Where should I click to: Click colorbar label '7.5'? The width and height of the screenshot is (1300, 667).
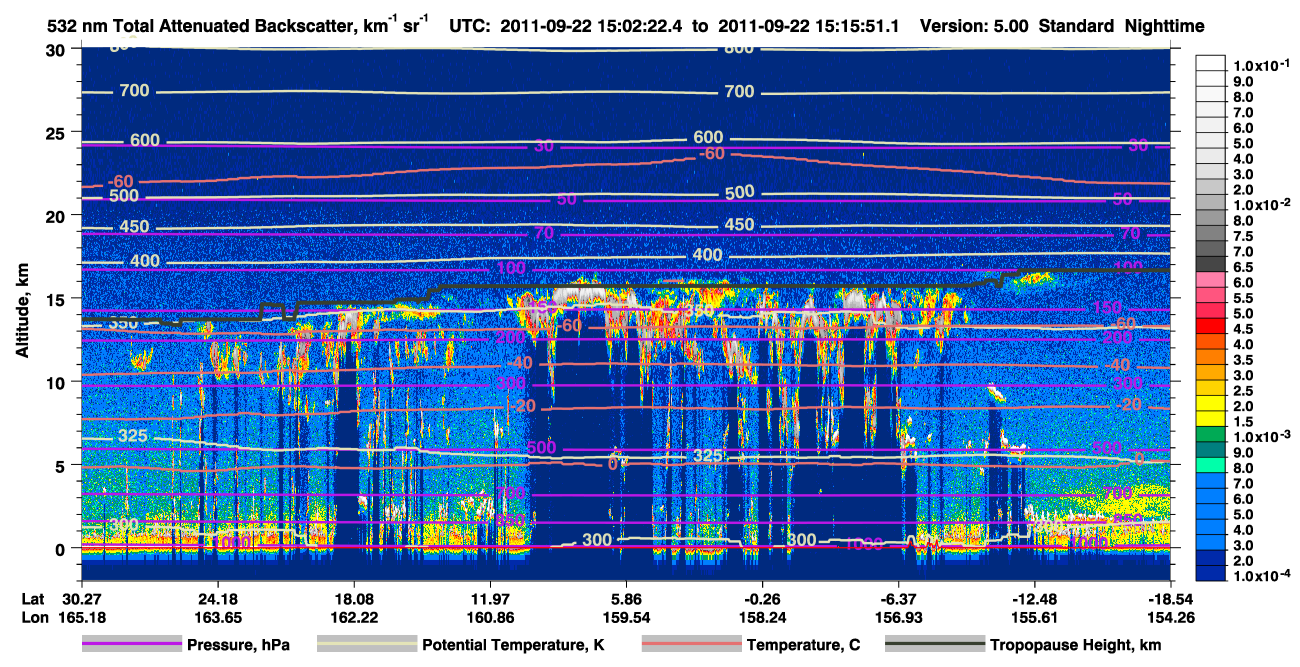point(1242,236)
